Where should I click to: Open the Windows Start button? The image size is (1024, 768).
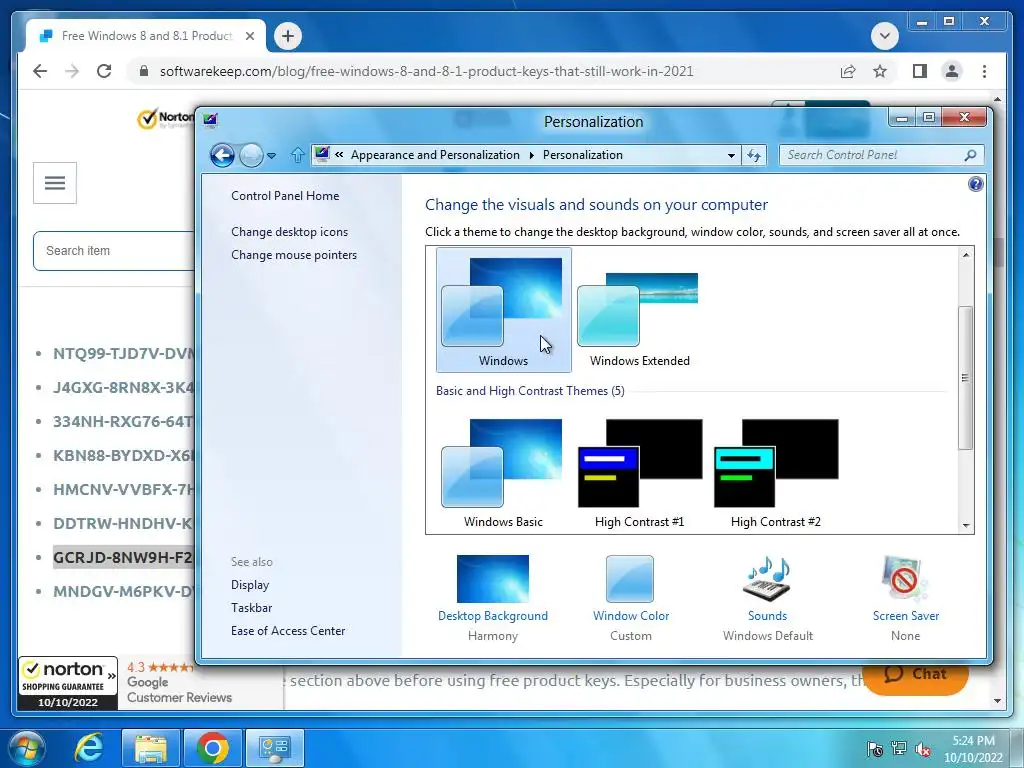27,748
